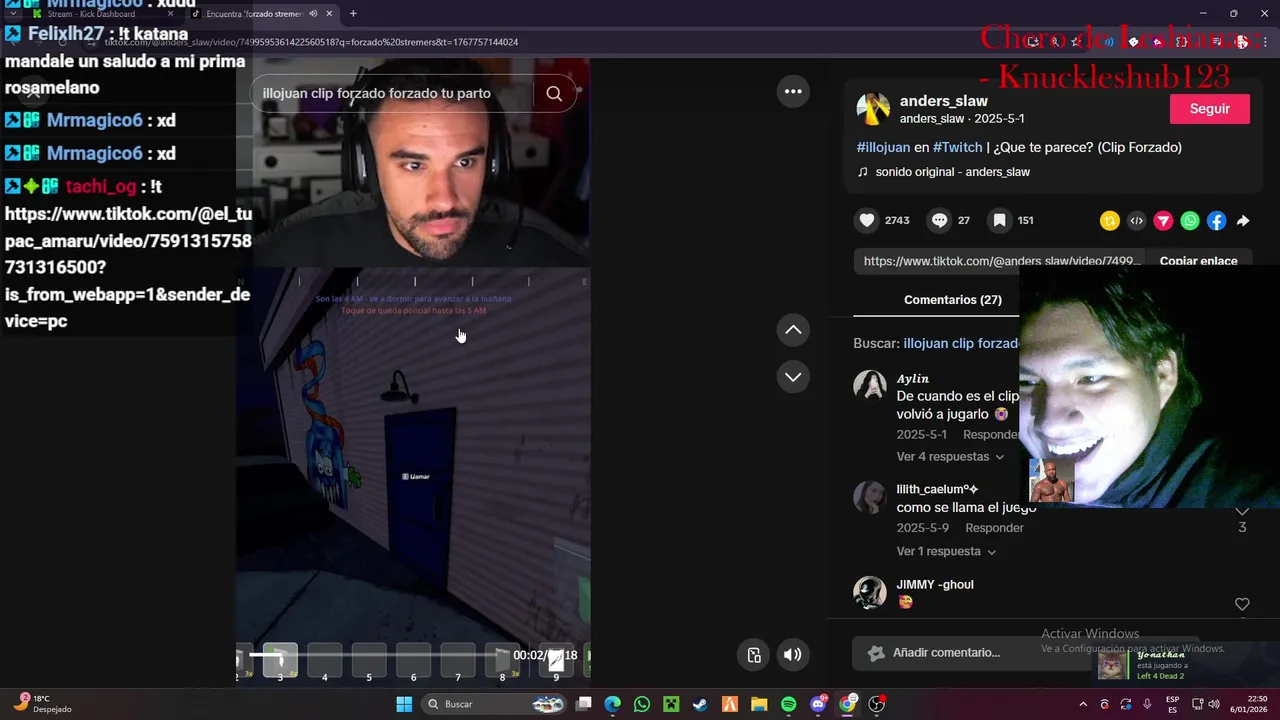The image size is (1280, 720).
Task: Open File Explorer from taskbar
Action: point(759,704)
